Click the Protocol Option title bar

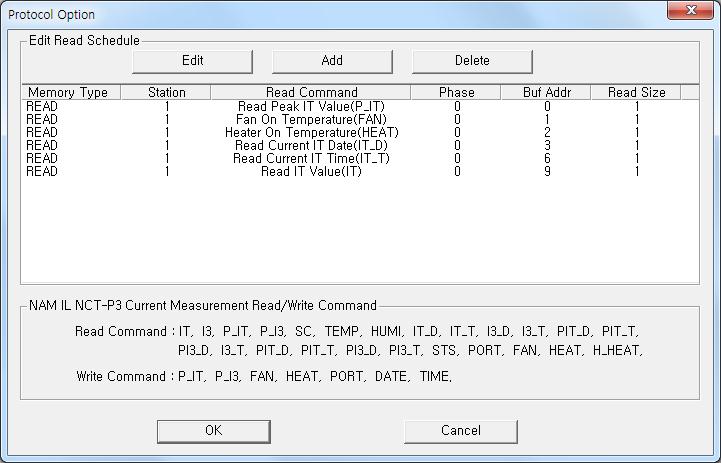click(300, 14)
